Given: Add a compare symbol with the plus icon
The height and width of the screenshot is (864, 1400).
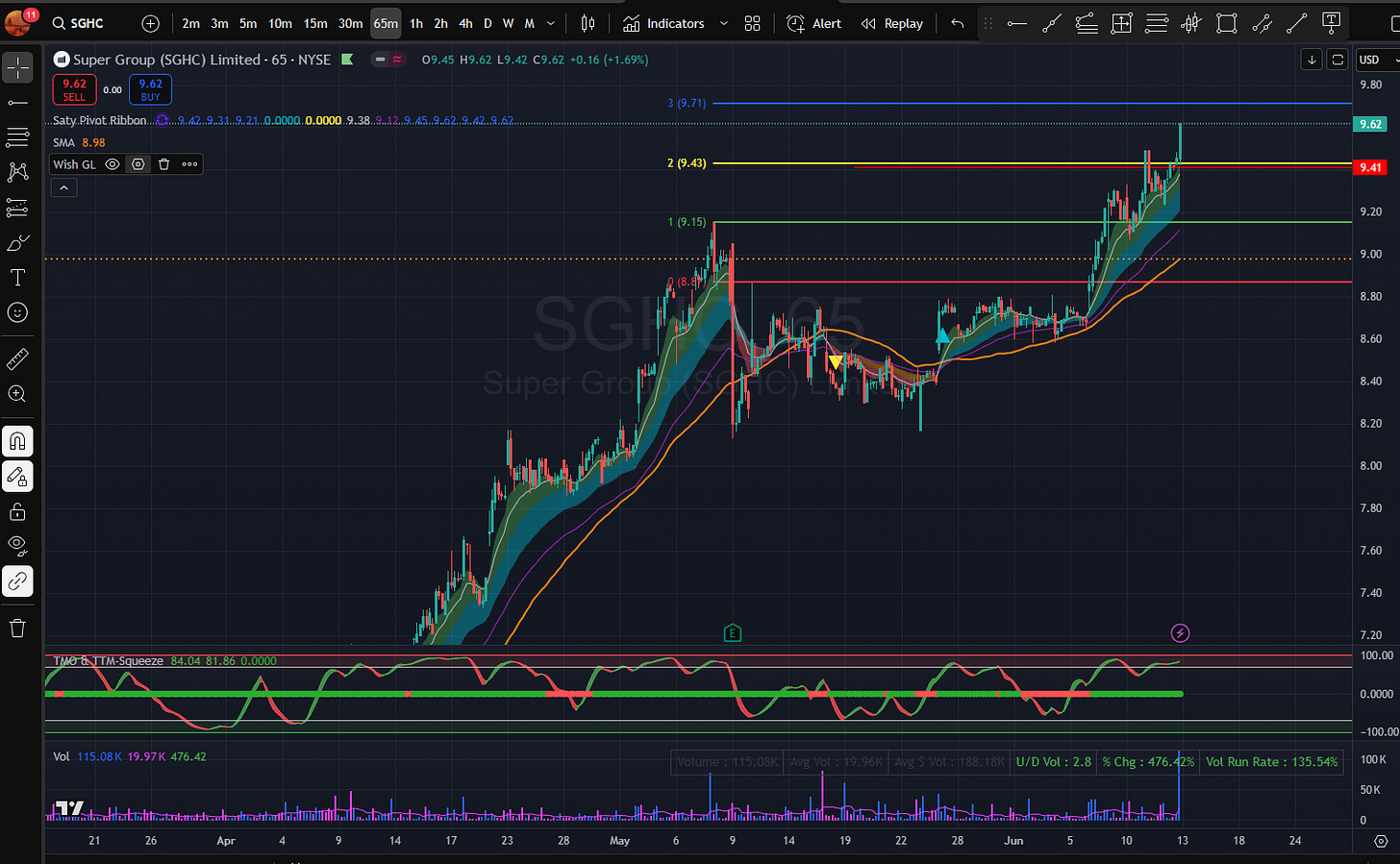Looking at the screenshot, I should (150, 23).
